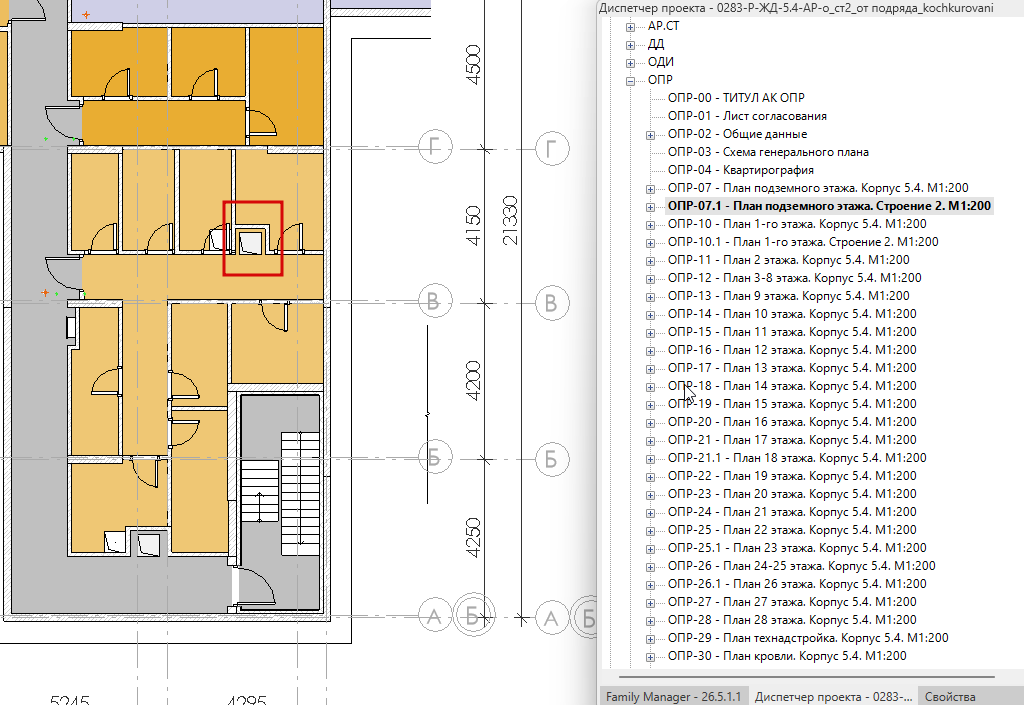Select ОПР-04 Квартирография sheet

(741, 170)
